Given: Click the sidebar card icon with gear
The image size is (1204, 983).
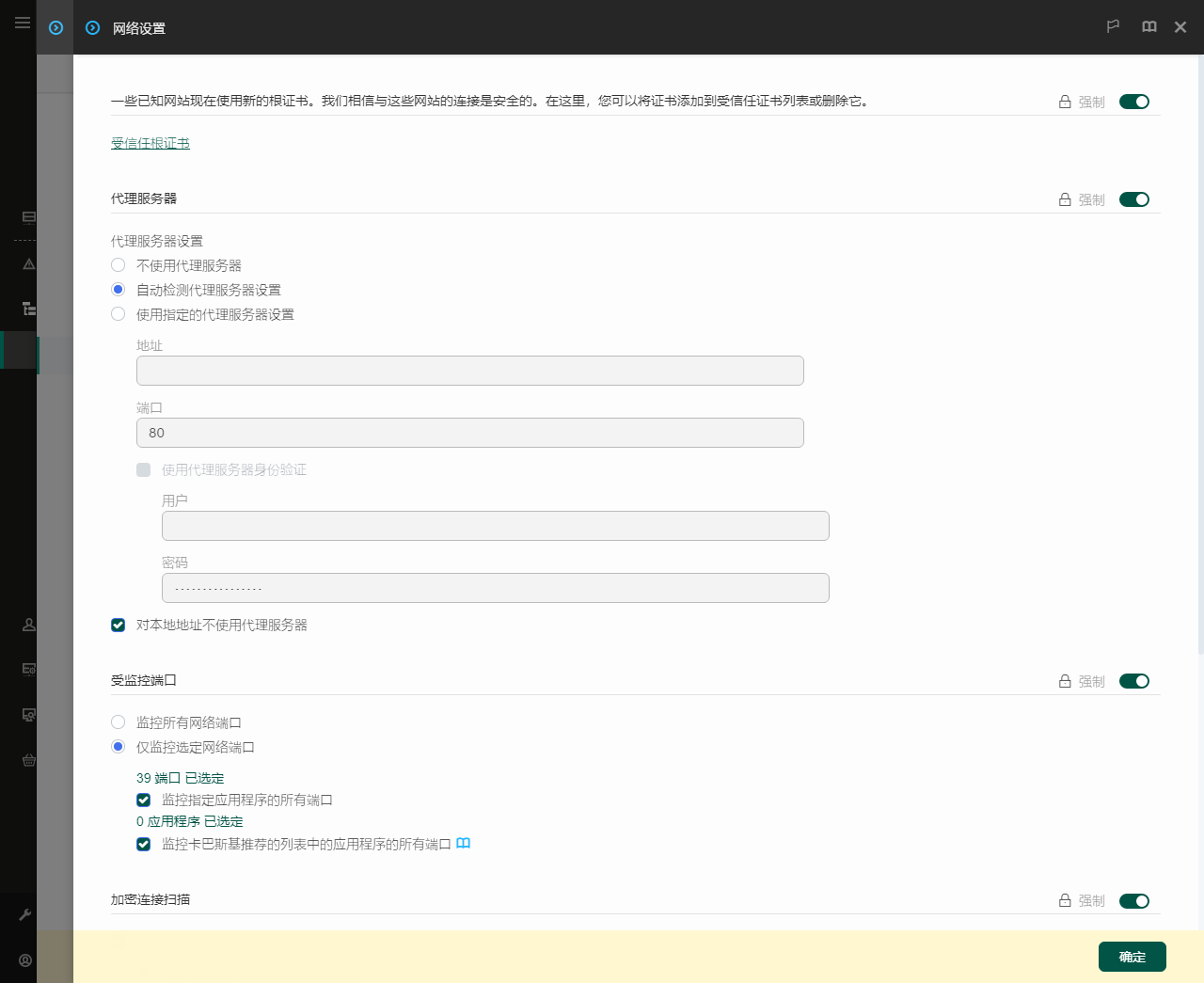Looking at the screenshot, I should 29,669.
